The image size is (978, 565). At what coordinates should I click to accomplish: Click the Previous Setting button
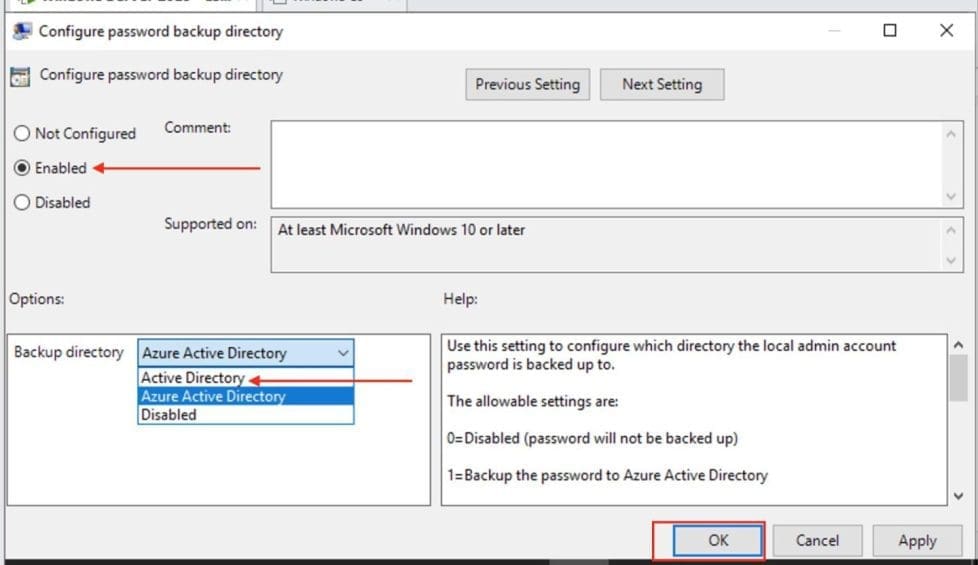tap(528, 84)
